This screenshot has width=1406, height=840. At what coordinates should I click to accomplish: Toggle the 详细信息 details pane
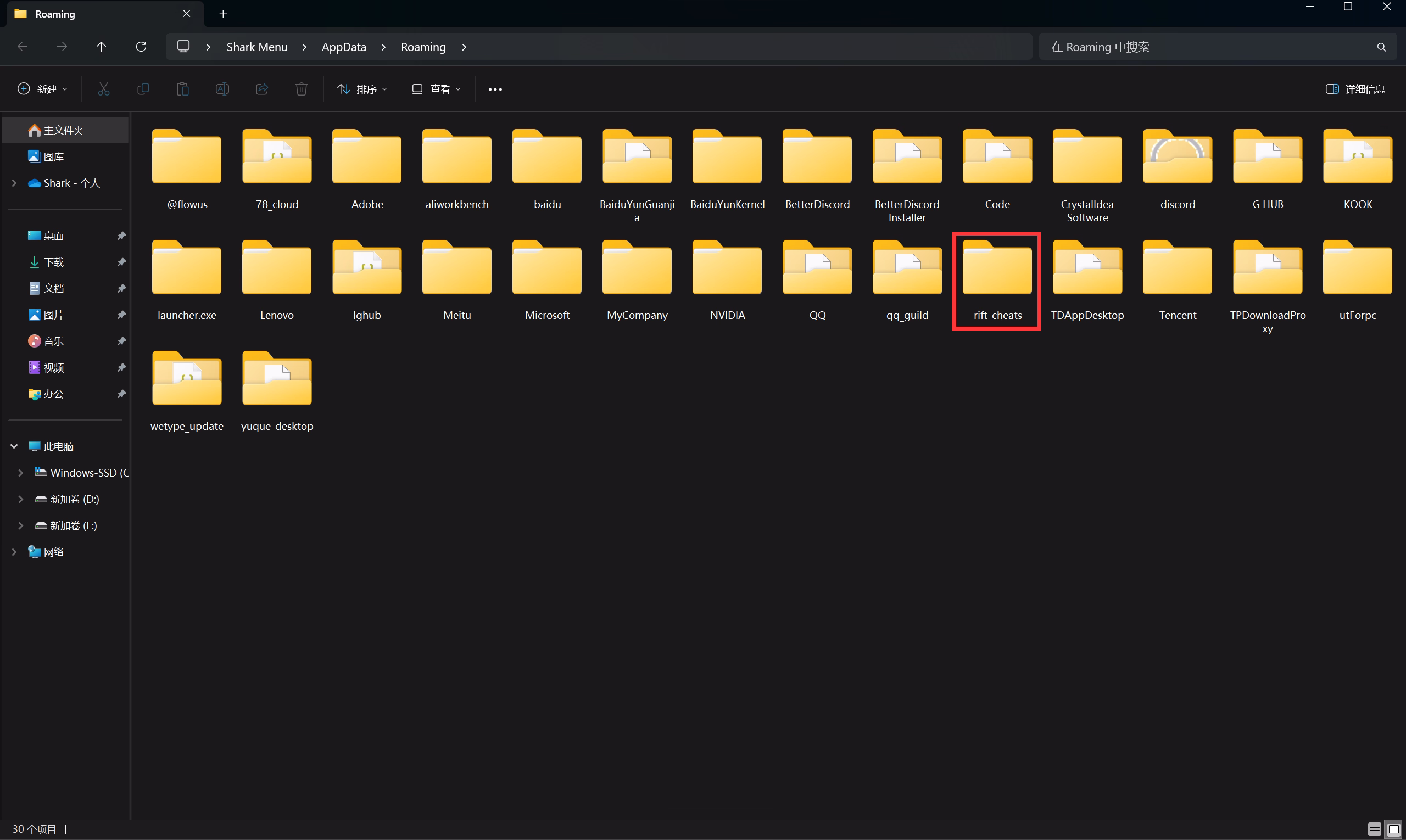[1355, 89]
